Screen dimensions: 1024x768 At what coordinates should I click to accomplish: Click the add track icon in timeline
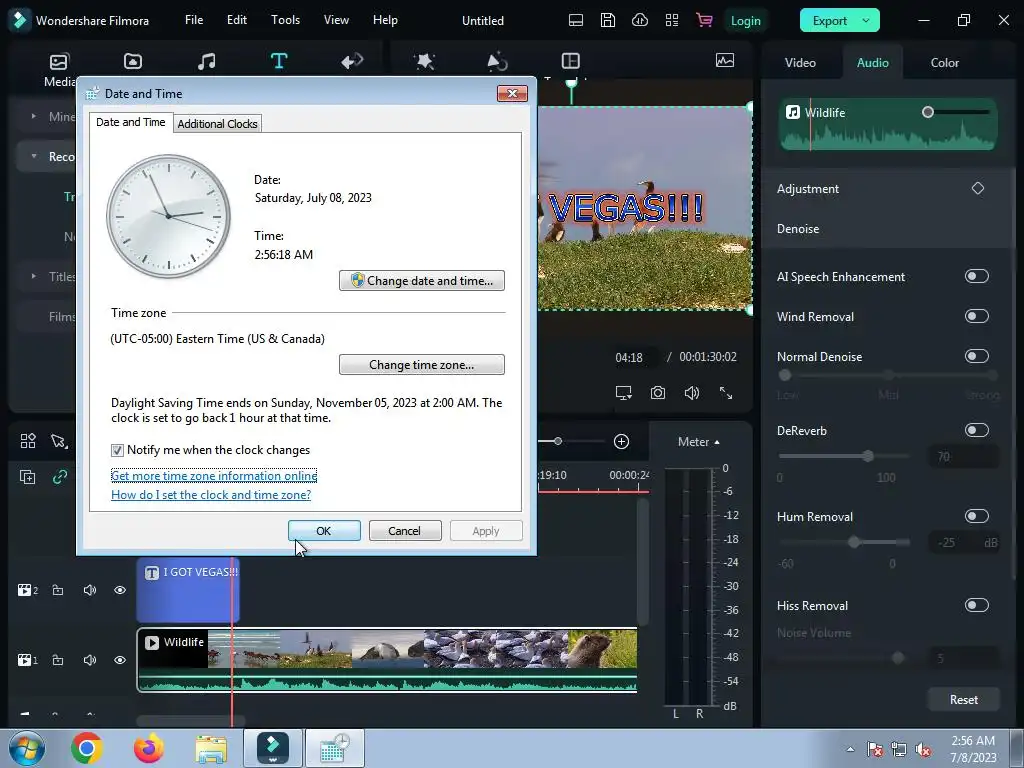[x=27, y=477]
